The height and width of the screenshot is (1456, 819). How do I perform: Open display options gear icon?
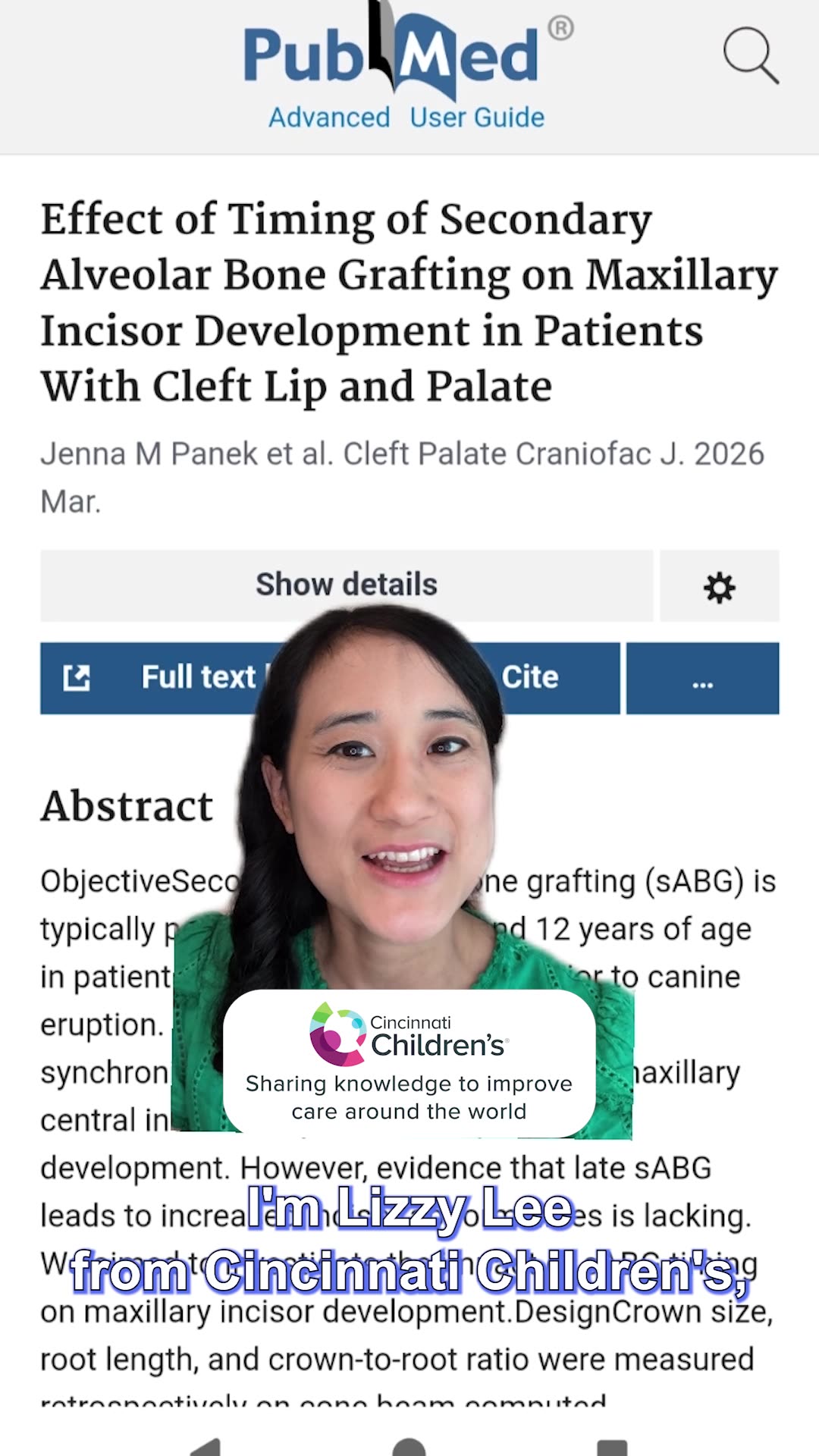click(x=719, y=586)
